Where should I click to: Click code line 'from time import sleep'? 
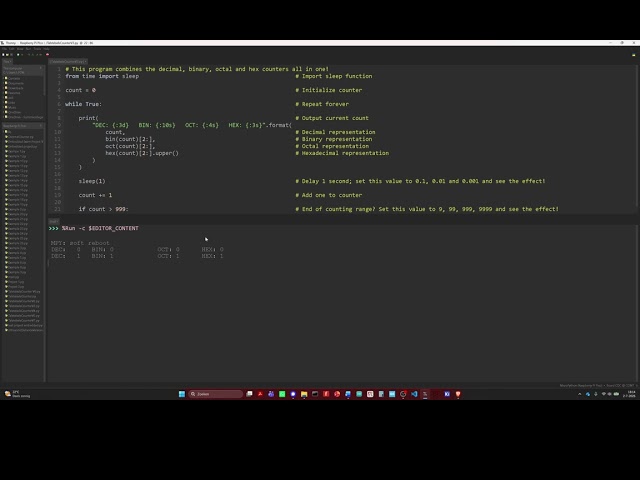pos(102,76)
